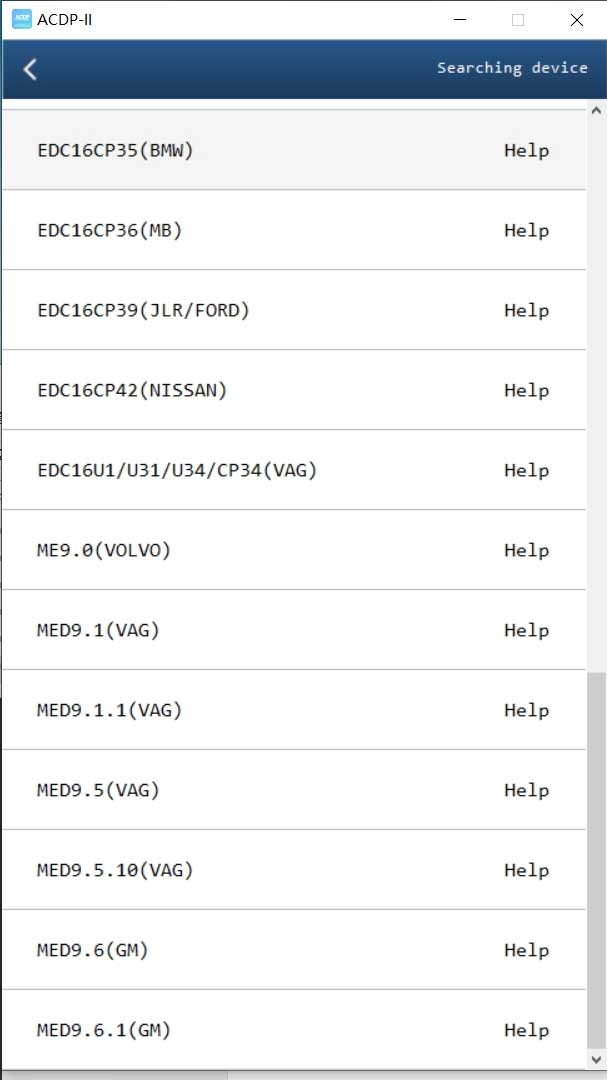Click the vertical scrollbar thumb
This screenshot has width=607, height=1080.
click(596, 858)
